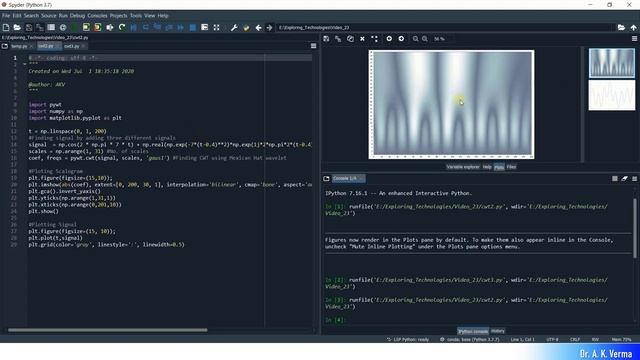
Task: Open the Projects menu
Action: [118, 16]
